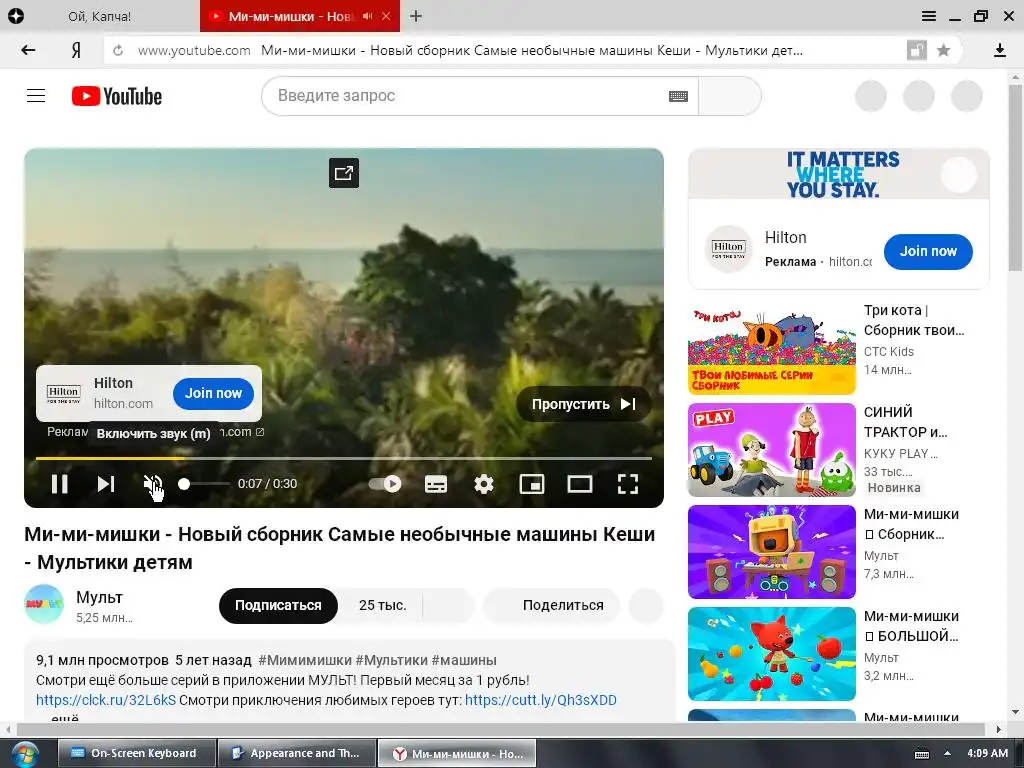
Task: Open the YouTube hamburger guide menu
Action: coord(36,96)
